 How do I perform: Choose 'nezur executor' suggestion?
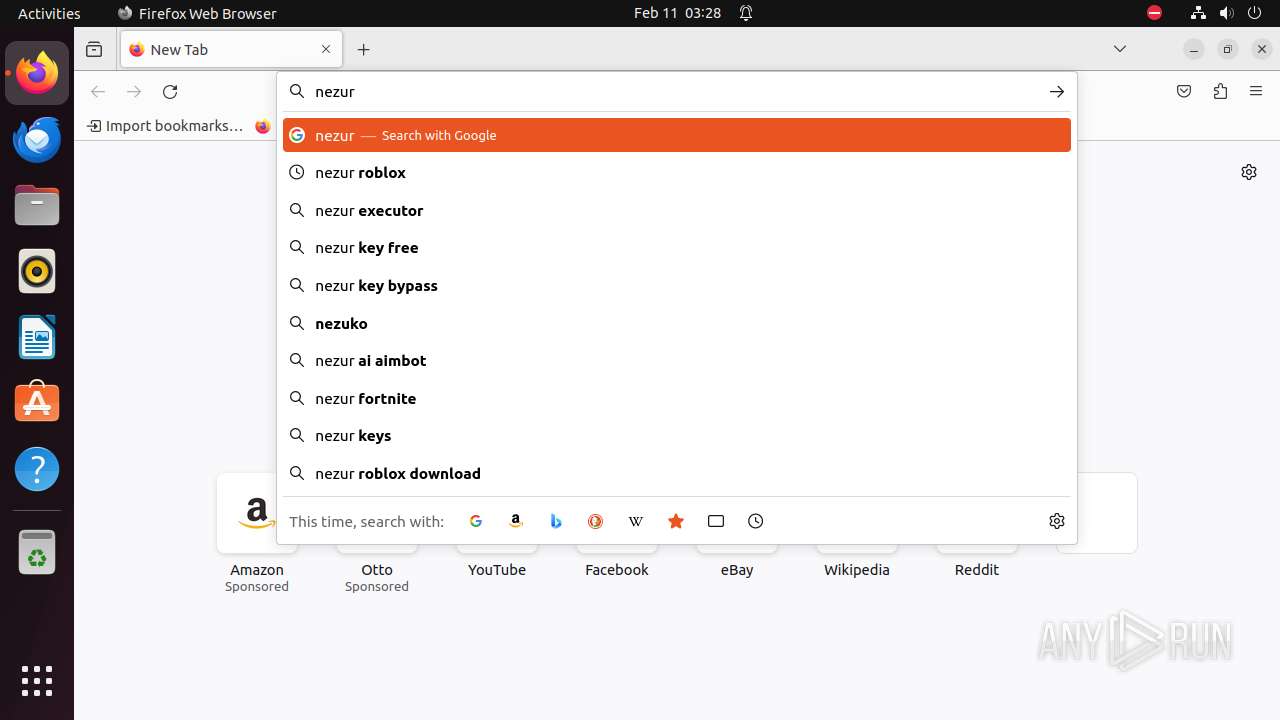click(x=677, y=211)
